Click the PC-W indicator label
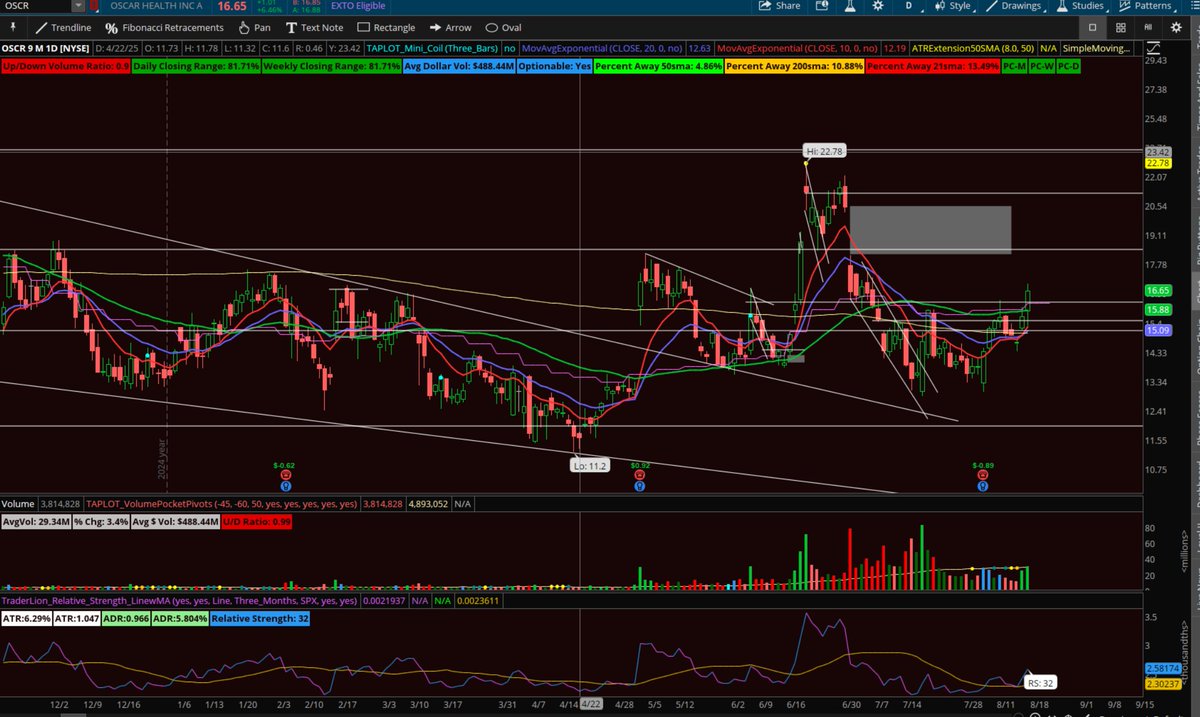Image resolution: width=1200 pixels, height=717 pixels. [x=1041, y=66]
